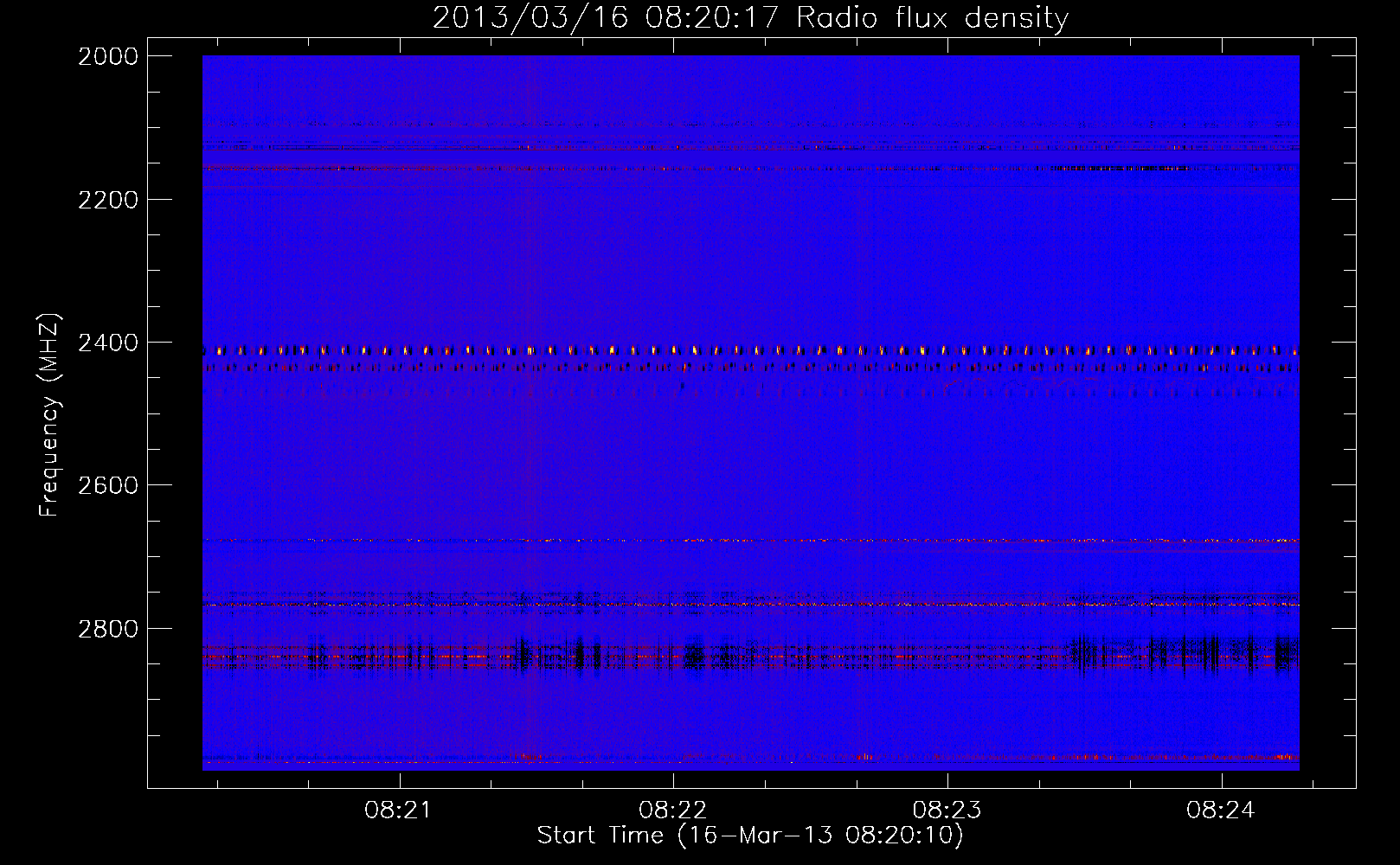Click the 08:22 time tick label

(672, 811)
